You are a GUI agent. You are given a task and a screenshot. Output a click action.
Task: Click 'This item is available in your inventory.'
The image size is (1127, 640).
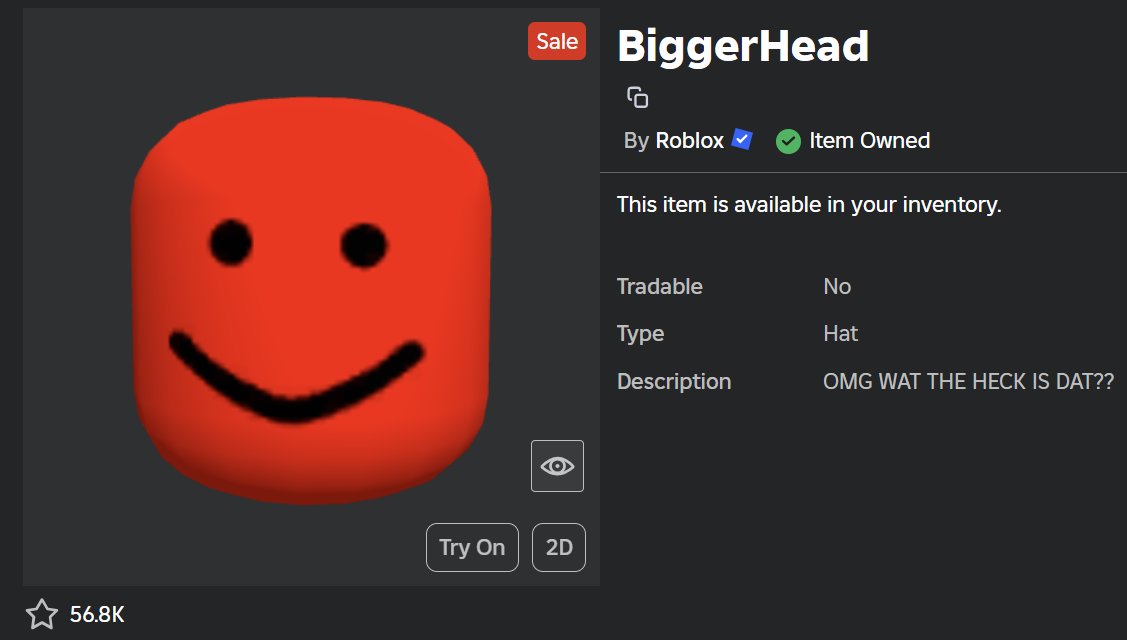[x=809, y=205]
